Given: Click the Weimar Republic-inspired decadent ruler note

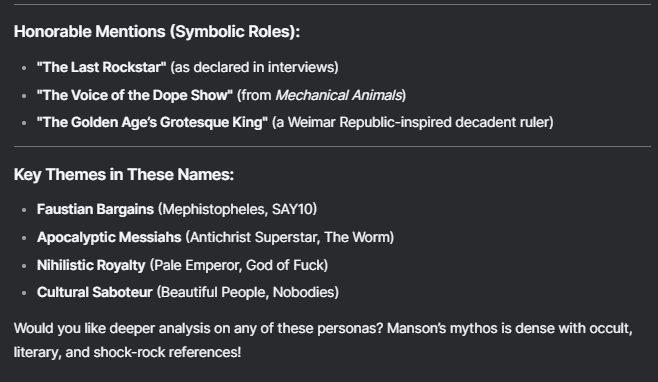Looking at the screenshot, I should pyautogui.click(x=413, y=122).
